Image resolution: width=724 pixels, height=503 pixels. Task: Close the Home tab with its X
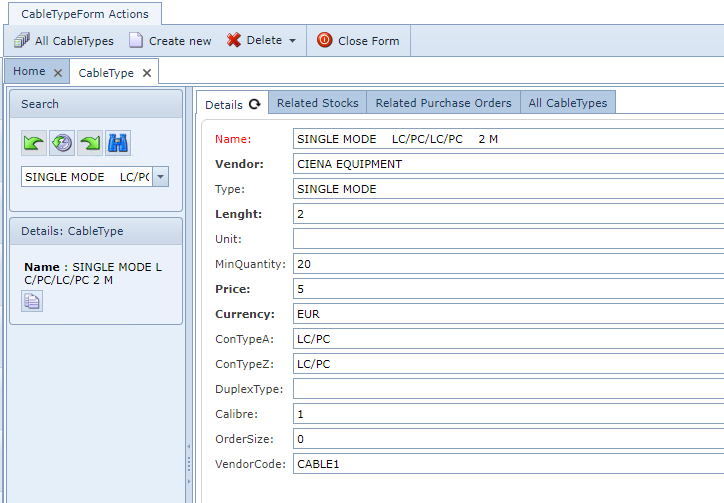coord(58,73)
